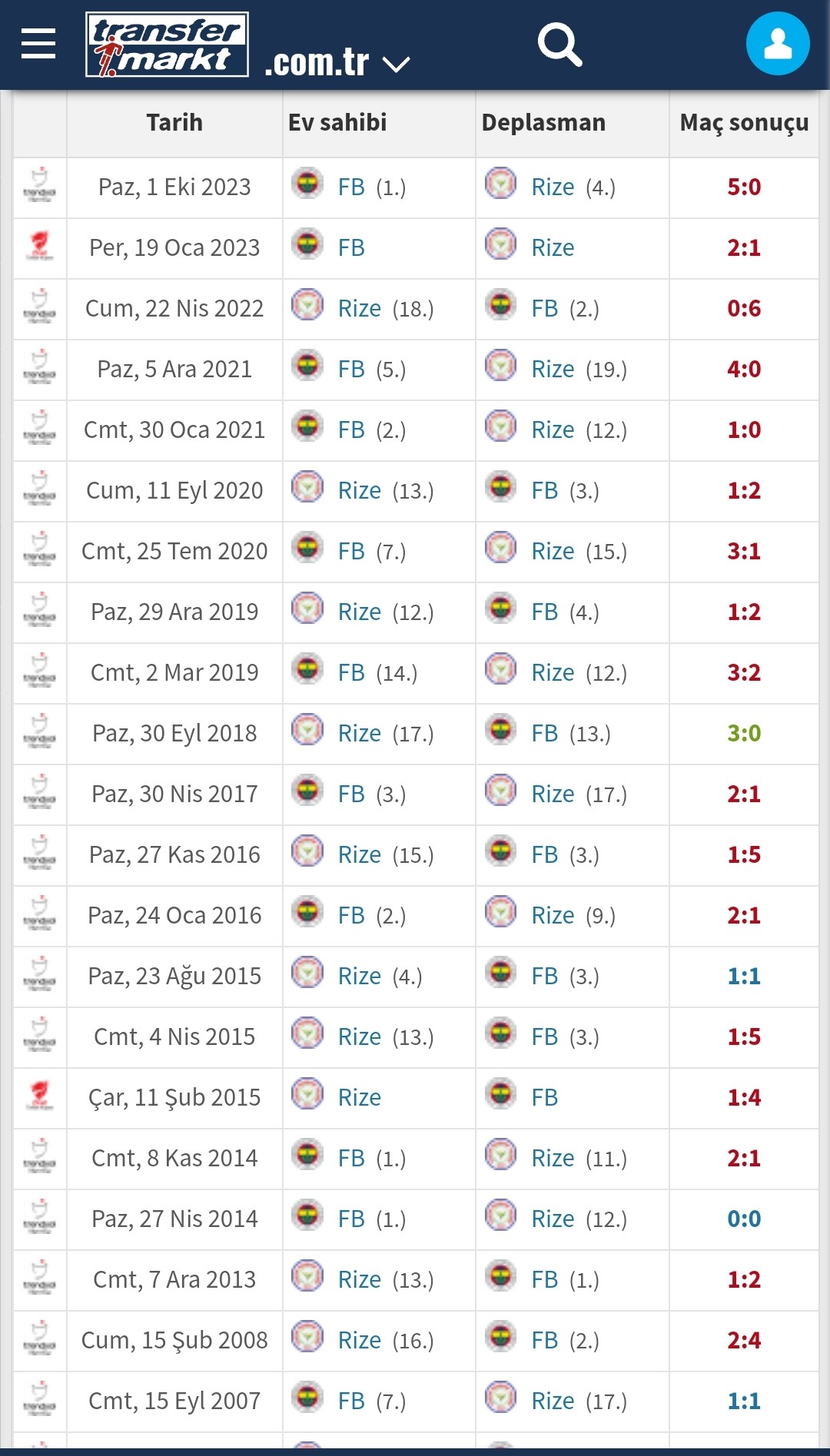
Task: Select the Maç sonucu column header
Action: tap(744, 123)
